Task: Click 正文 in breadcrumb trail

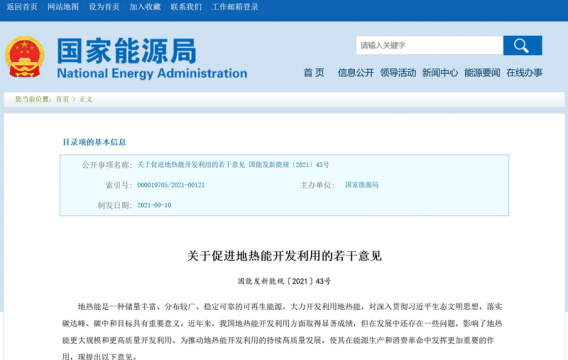Action: [86, 99]
